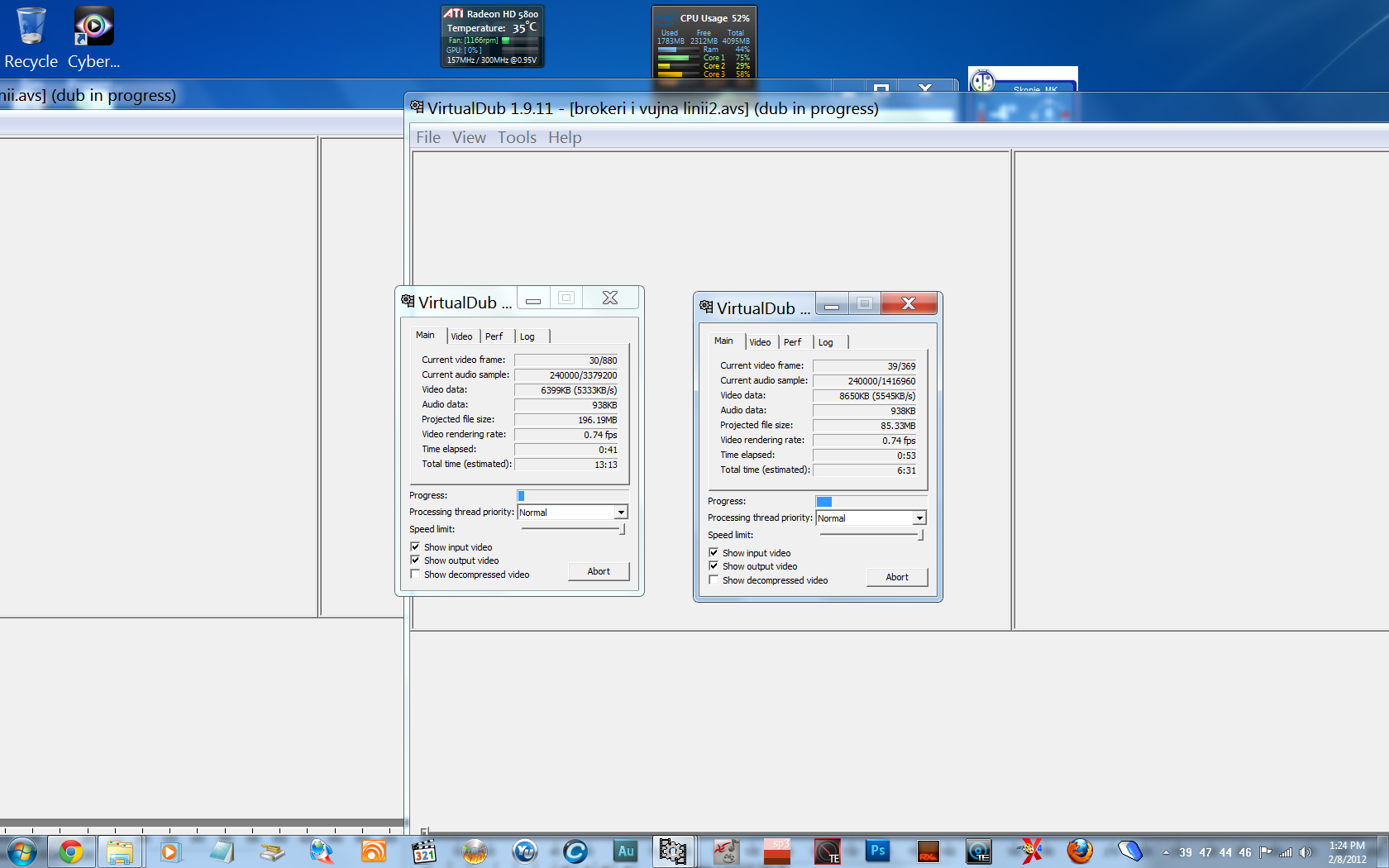Abort the dub in the 30/880 dialog
The width and height of the screenshot is (1389, 868).
click(599, 571)
